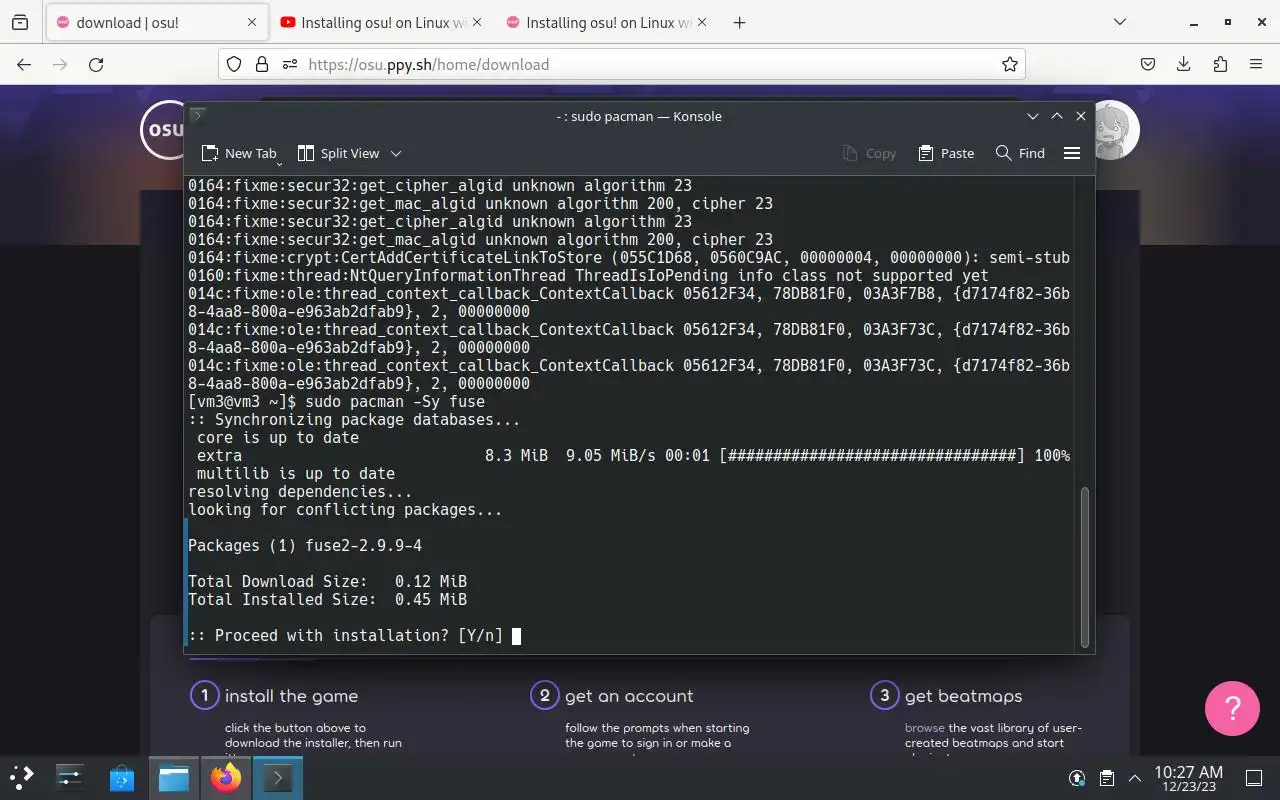
Task: Click the 'browse' link under get beatmaps
Action: (x=925, y=728)
